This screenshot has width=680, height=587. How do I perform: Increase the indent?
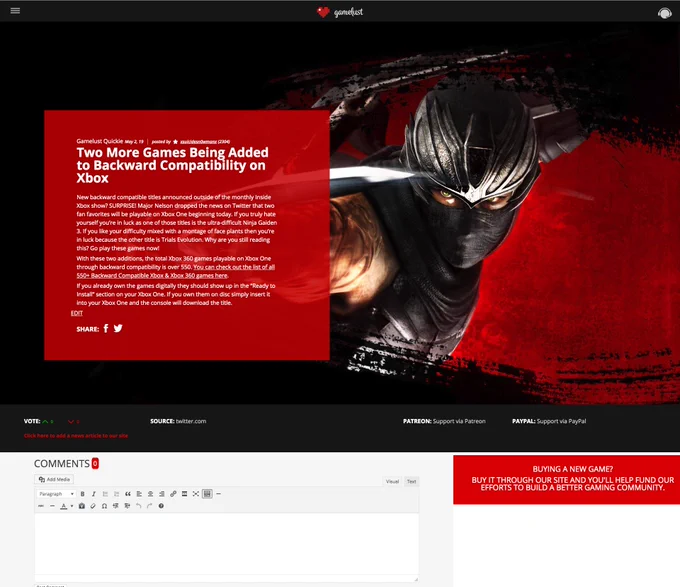coord(127,506)
